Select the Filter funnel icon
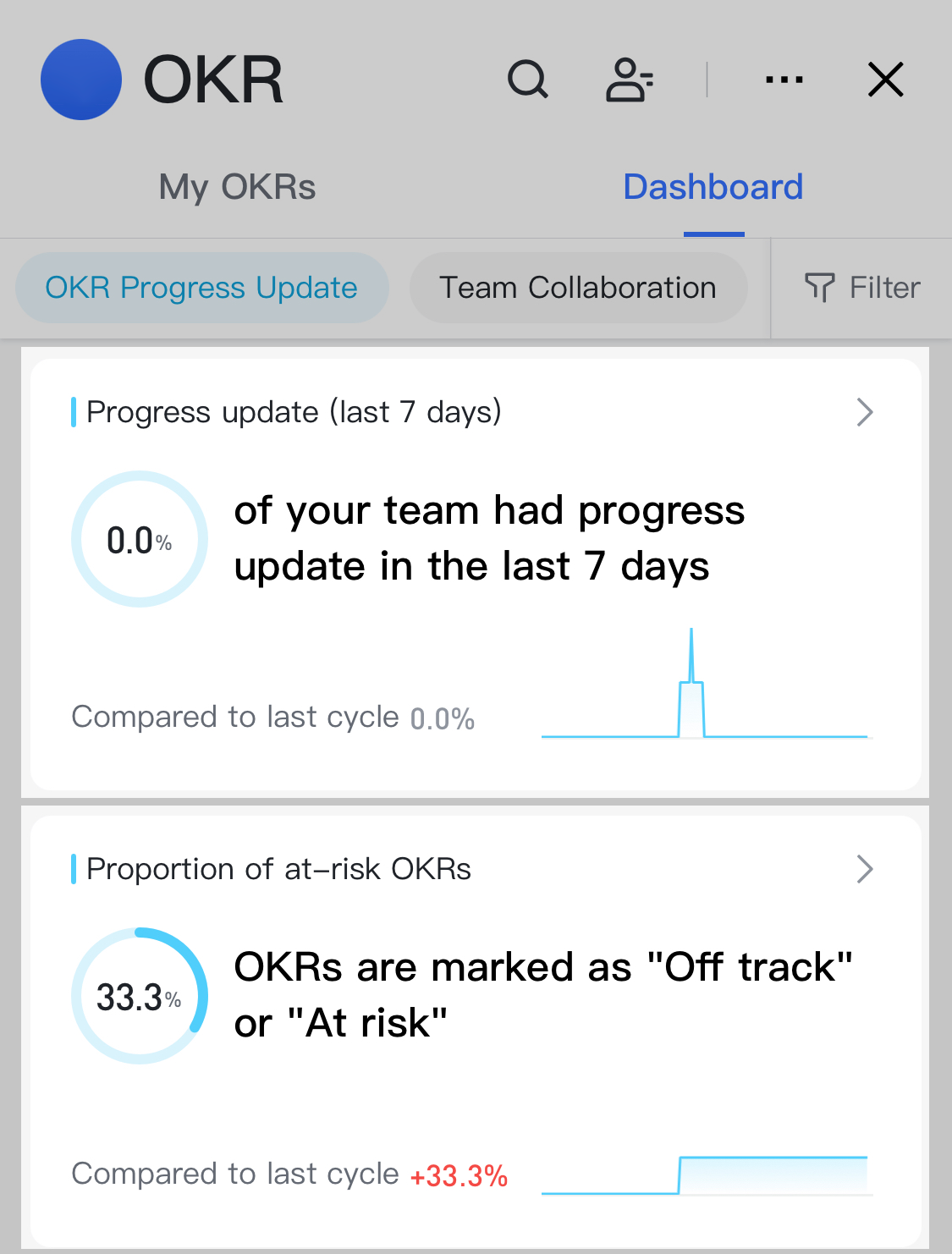 820,288
